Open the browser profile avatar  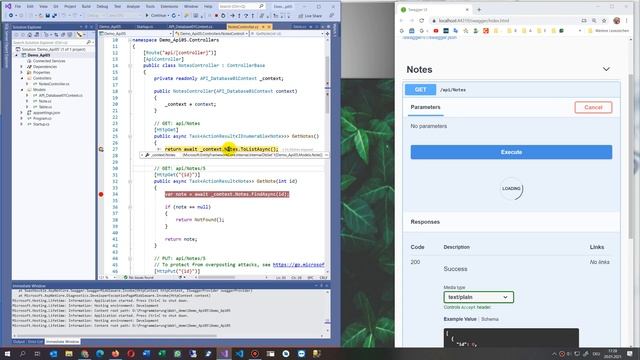616,20
